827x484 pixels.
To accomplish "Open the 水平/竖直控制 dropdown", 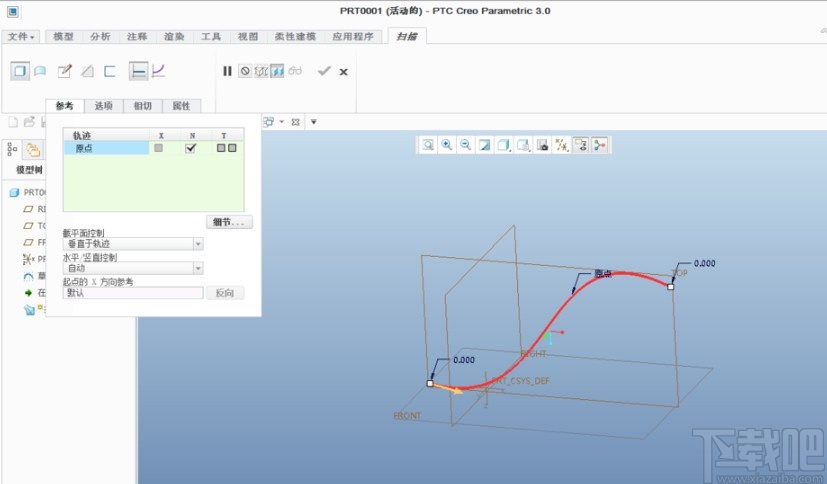I will click(198, 268).
